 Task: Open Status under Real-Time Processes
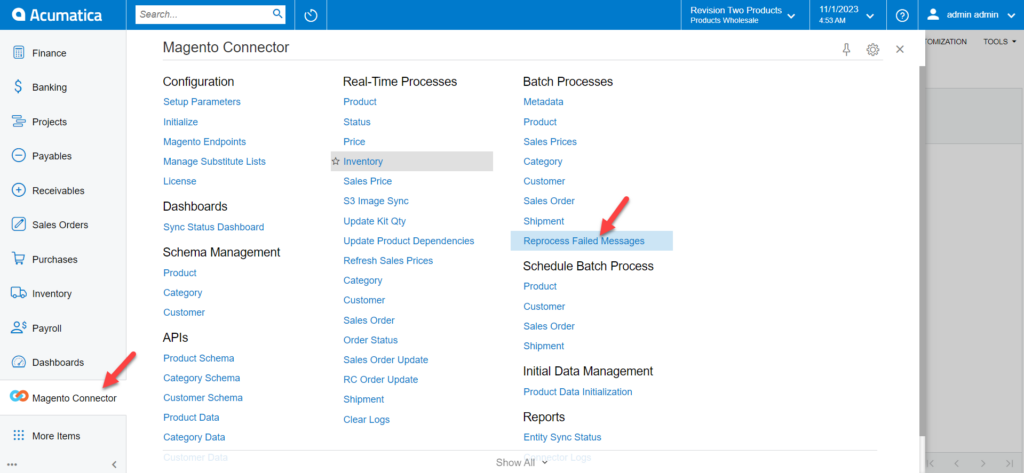[357, 122]
